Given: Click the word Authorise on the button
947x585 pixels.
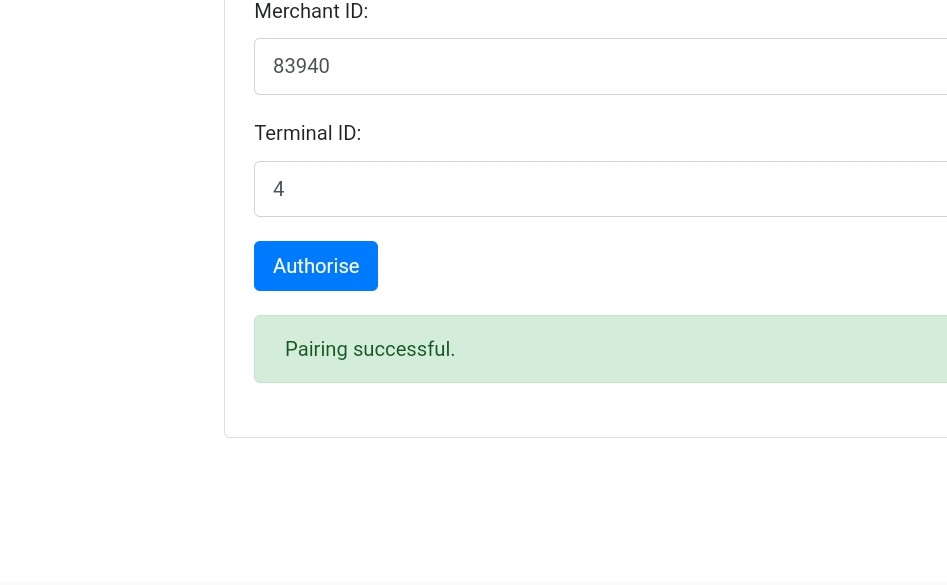Looking at the screenshot, I should tap(316, 266).
